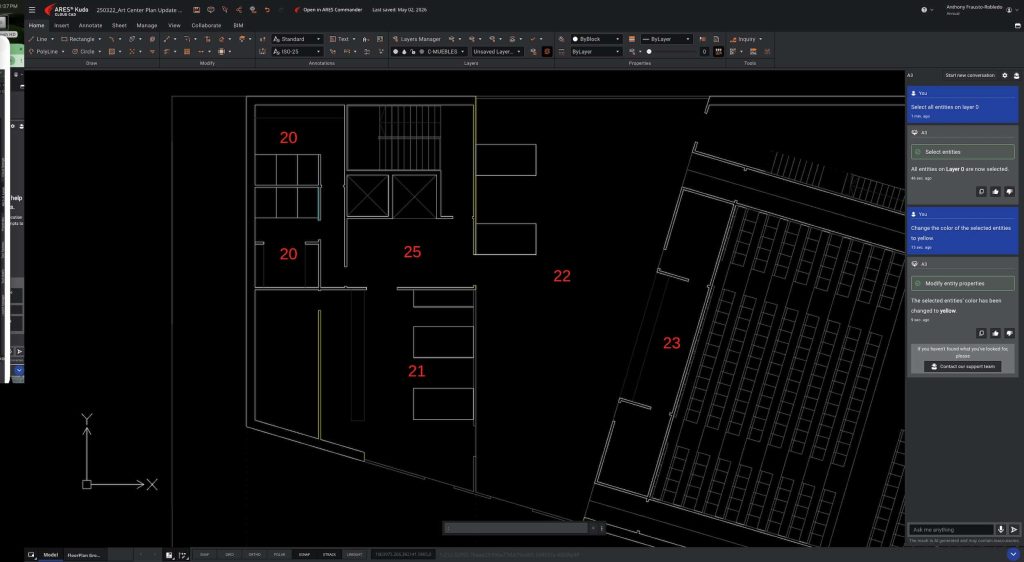This screenshot has width=1024, height=562.
Task: Toggle ORTHO in status bar
Action: [255, 555]
